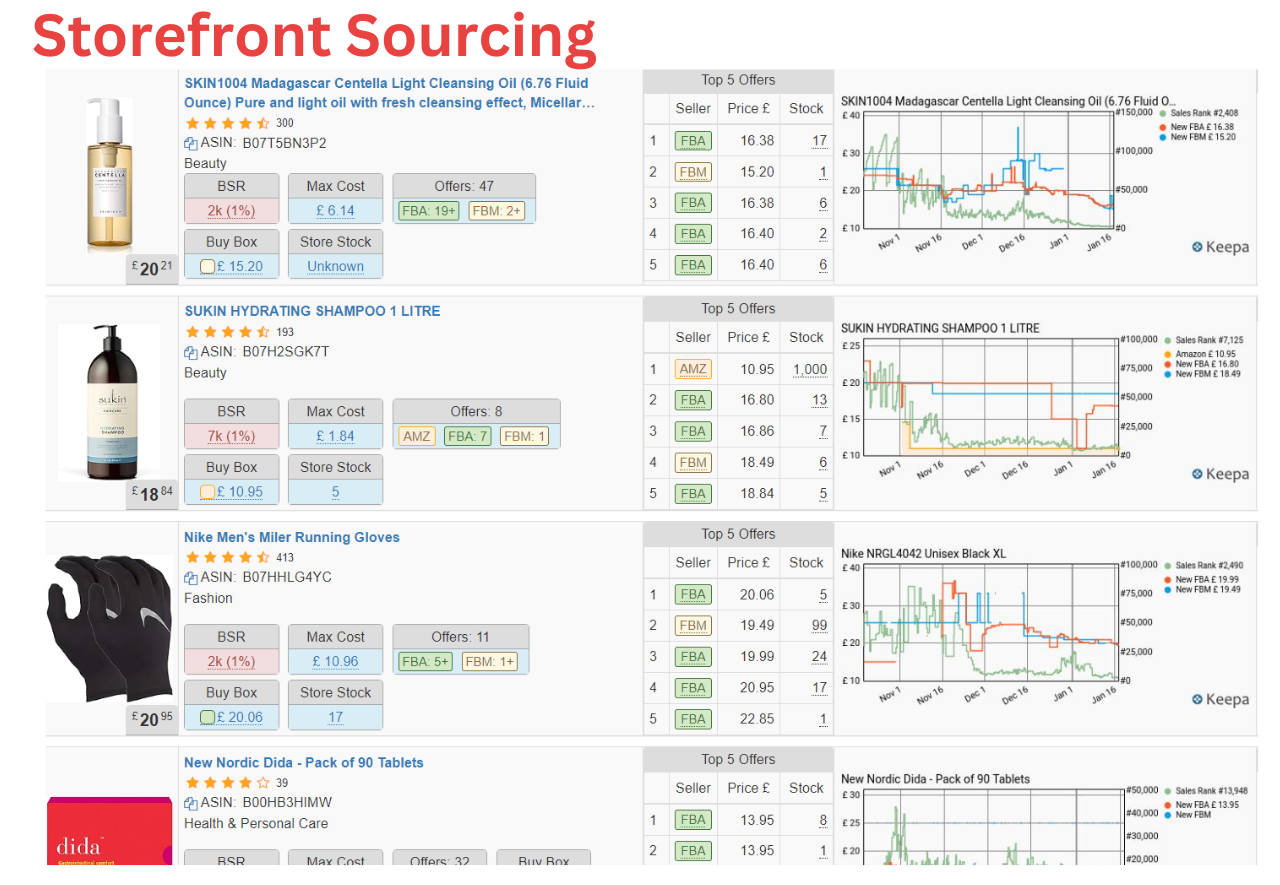Viewport: 1280px width, 885px height.
Task: Click the FBM seller badge priced 19.49
Action: pyautogui.click(x=693, y=625)
